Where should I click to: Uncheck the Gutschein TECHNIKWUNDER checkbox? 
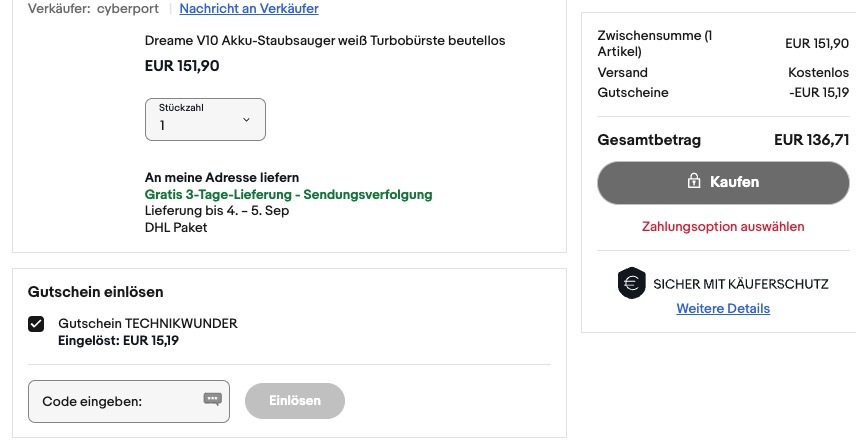tap(37, 324)
